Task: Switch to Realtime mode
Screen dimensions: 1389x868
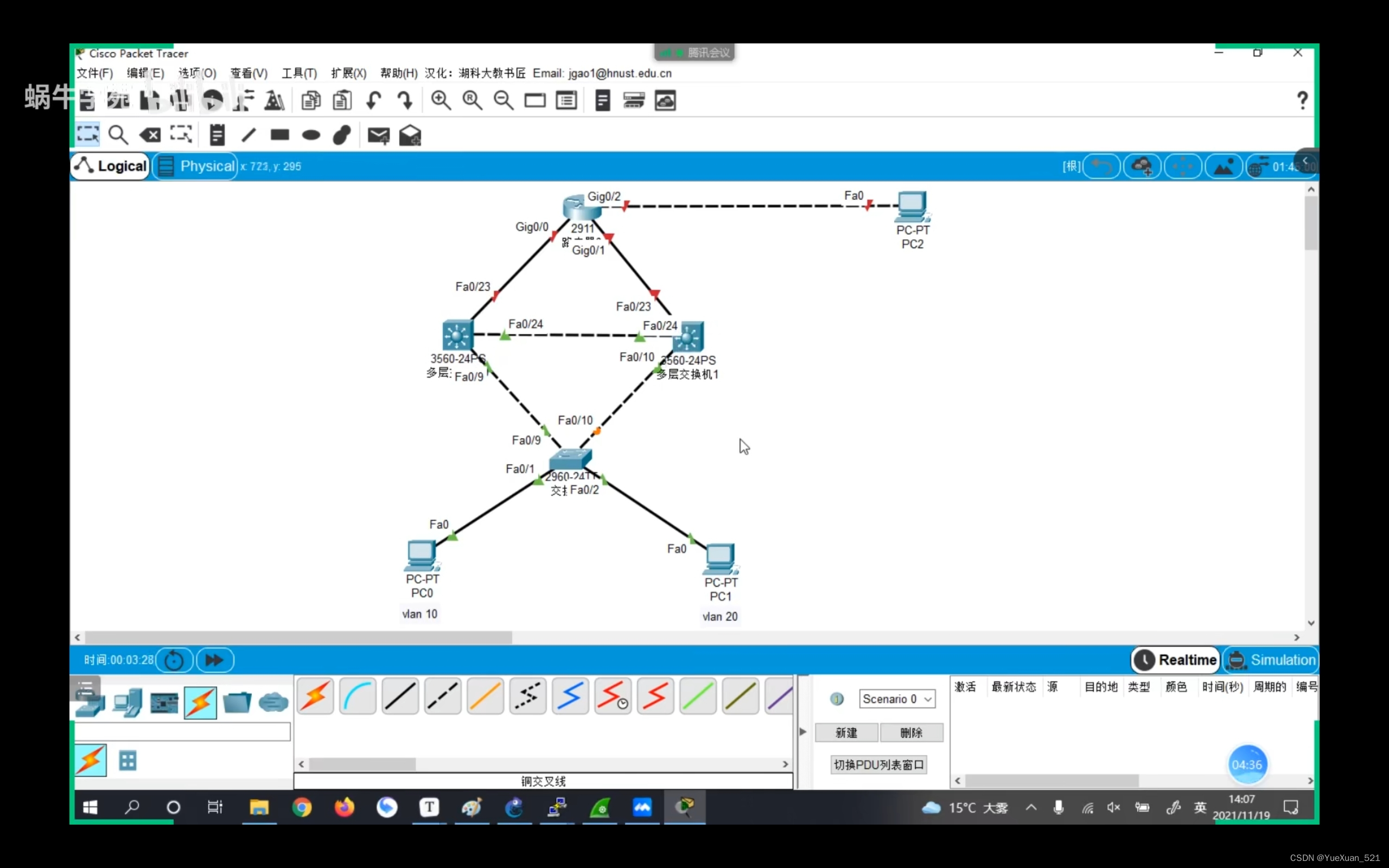Action: pos(1175,660)
